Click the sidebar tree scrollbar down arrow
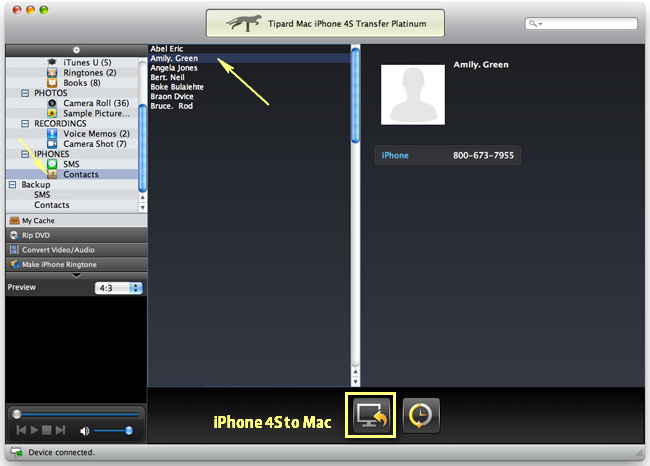This screenshot has height=466, width=650. tap(142, 207)
